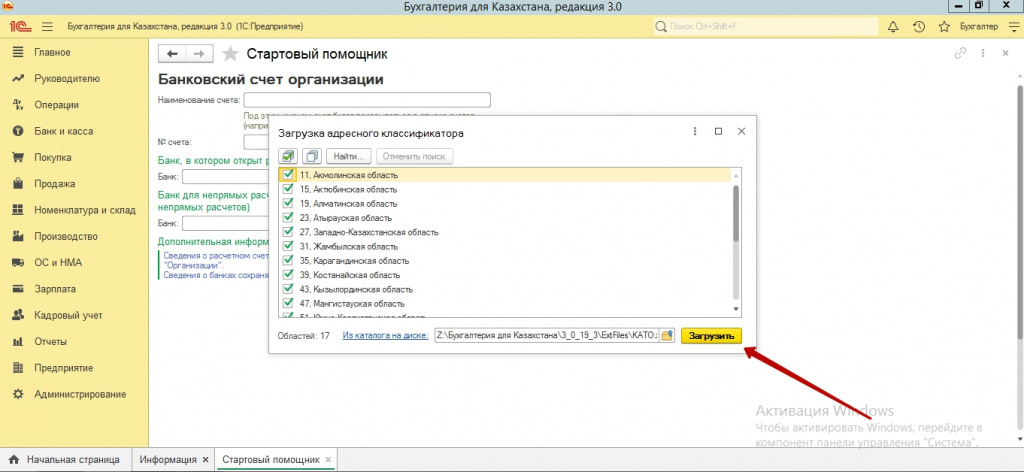The height and width of the screenshot is (472, 1024).
Task: Check all regions toolbar icon
Action: (289, 157)
